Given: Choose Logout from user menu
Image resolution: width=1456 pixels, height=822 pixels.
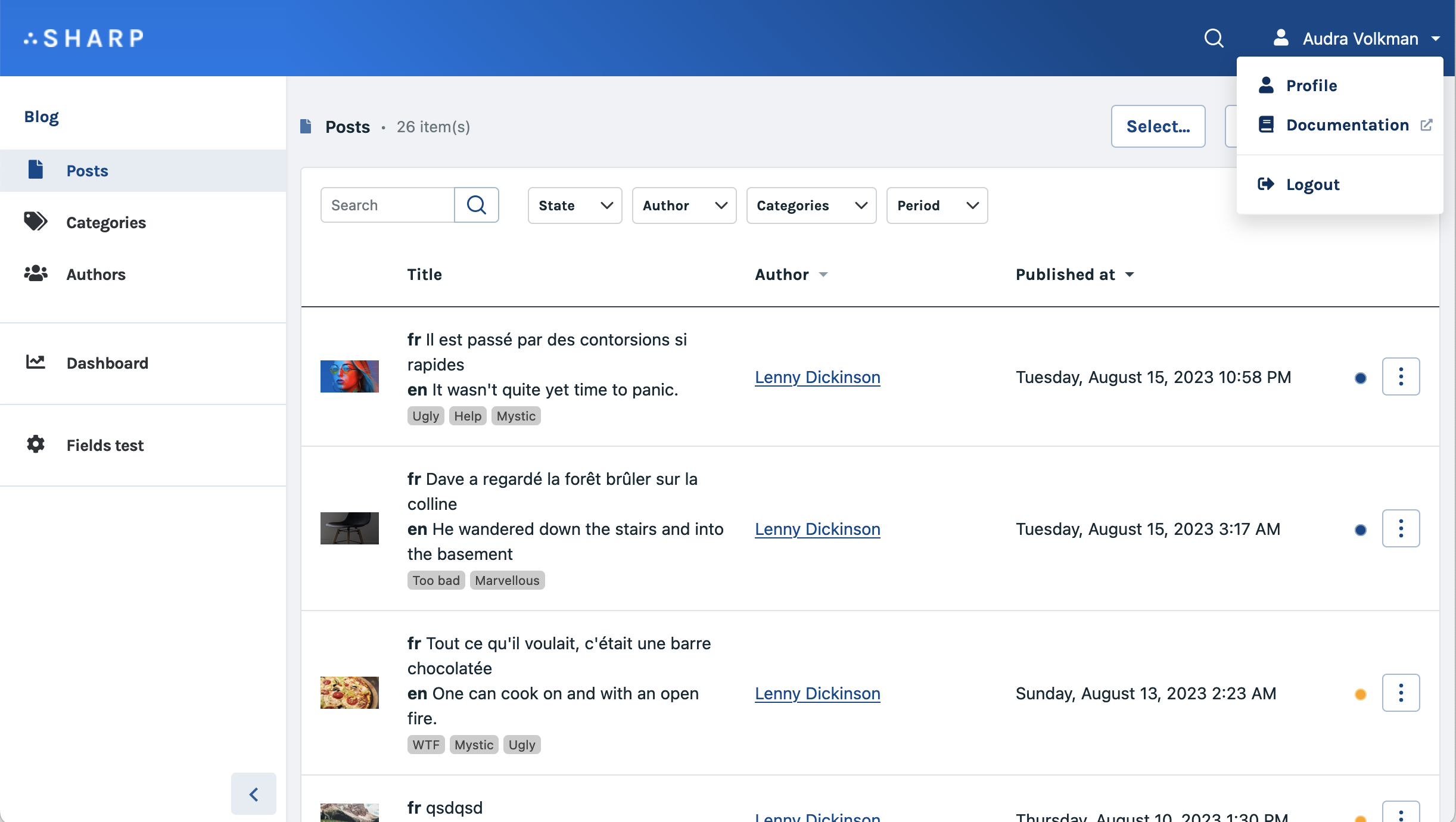Looking at the screenshot, I should [x=1312, y=185].
